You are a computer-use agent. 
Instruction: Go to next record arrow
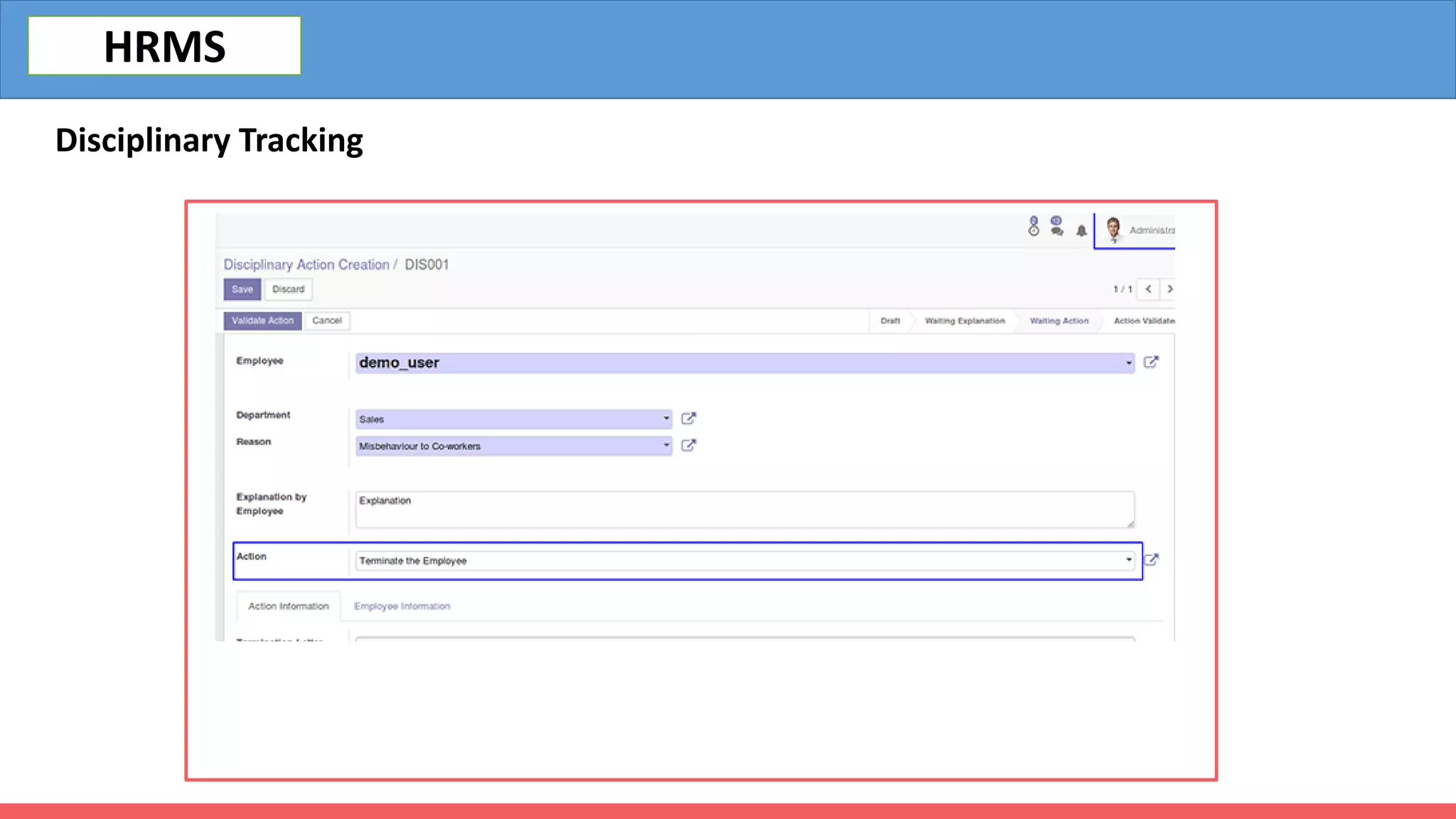click(x=1169, y=289)
